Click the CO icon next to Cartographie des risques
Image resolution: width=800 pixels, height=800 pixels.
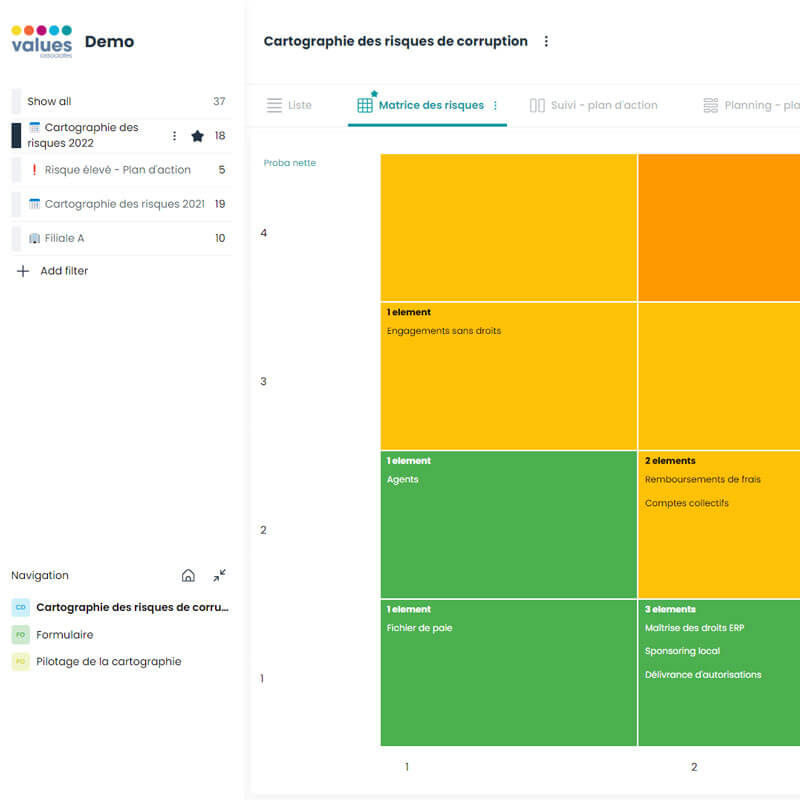[19, 606]
